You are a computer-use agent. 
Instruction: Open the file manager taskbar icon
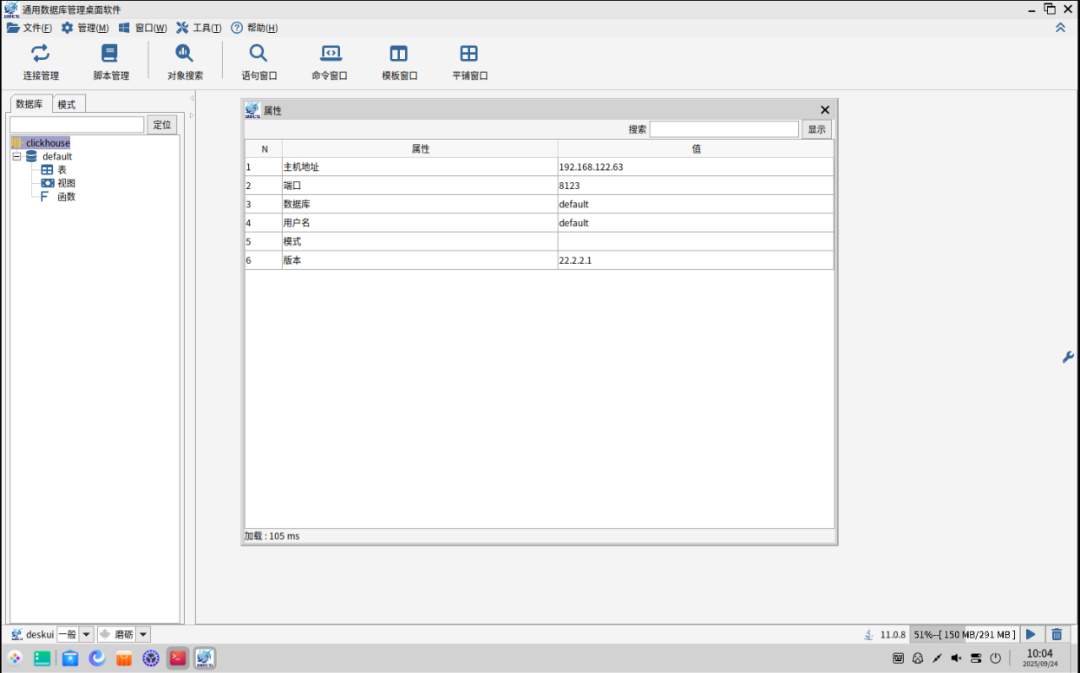point(70,658)
